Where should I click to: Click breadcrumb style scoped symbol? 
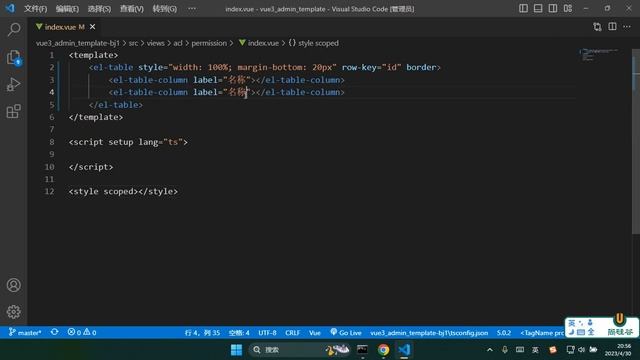pos(313,43)
